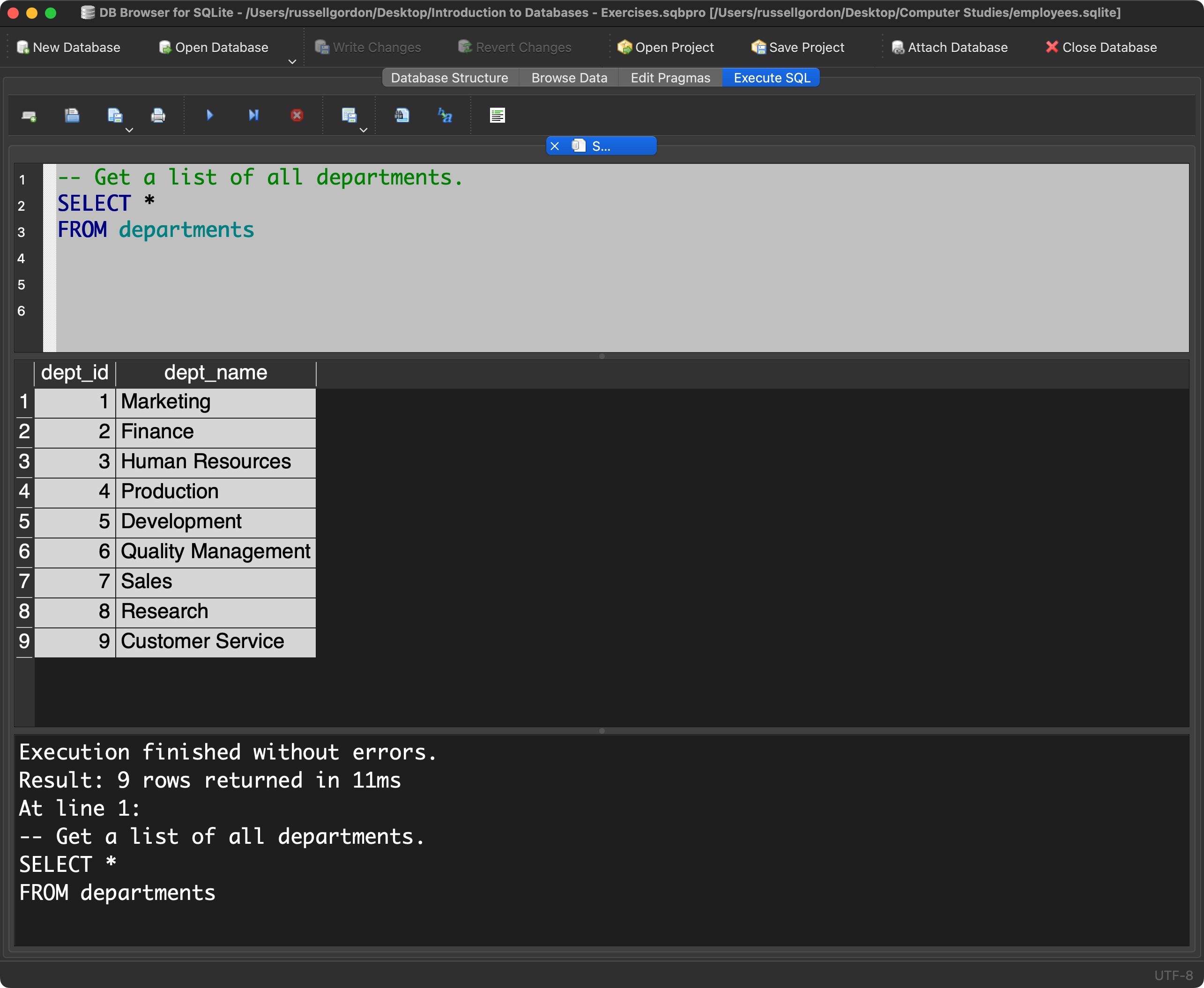Click the Open SQL file icon
The height and width of the screenshot is (988, 1204).
72,116
